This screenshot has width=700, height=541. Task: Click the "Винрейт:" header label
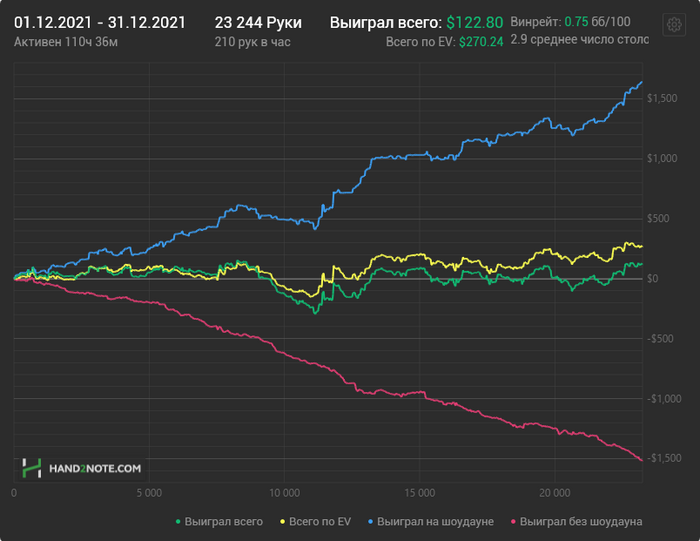coord(536,21)
